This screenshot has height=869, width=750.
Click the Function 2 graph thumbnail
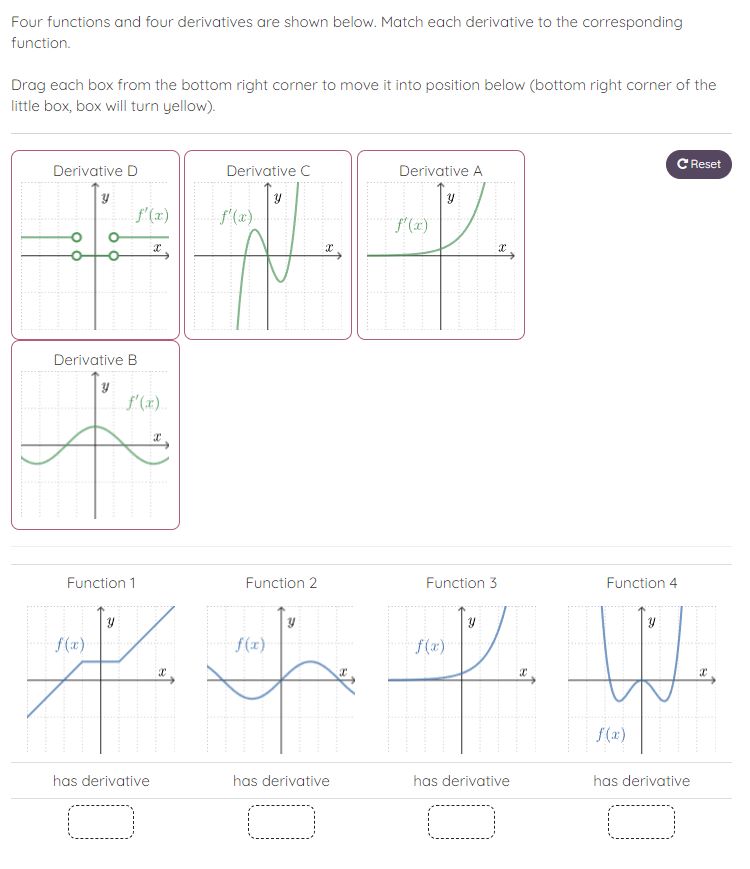(281, 675)
